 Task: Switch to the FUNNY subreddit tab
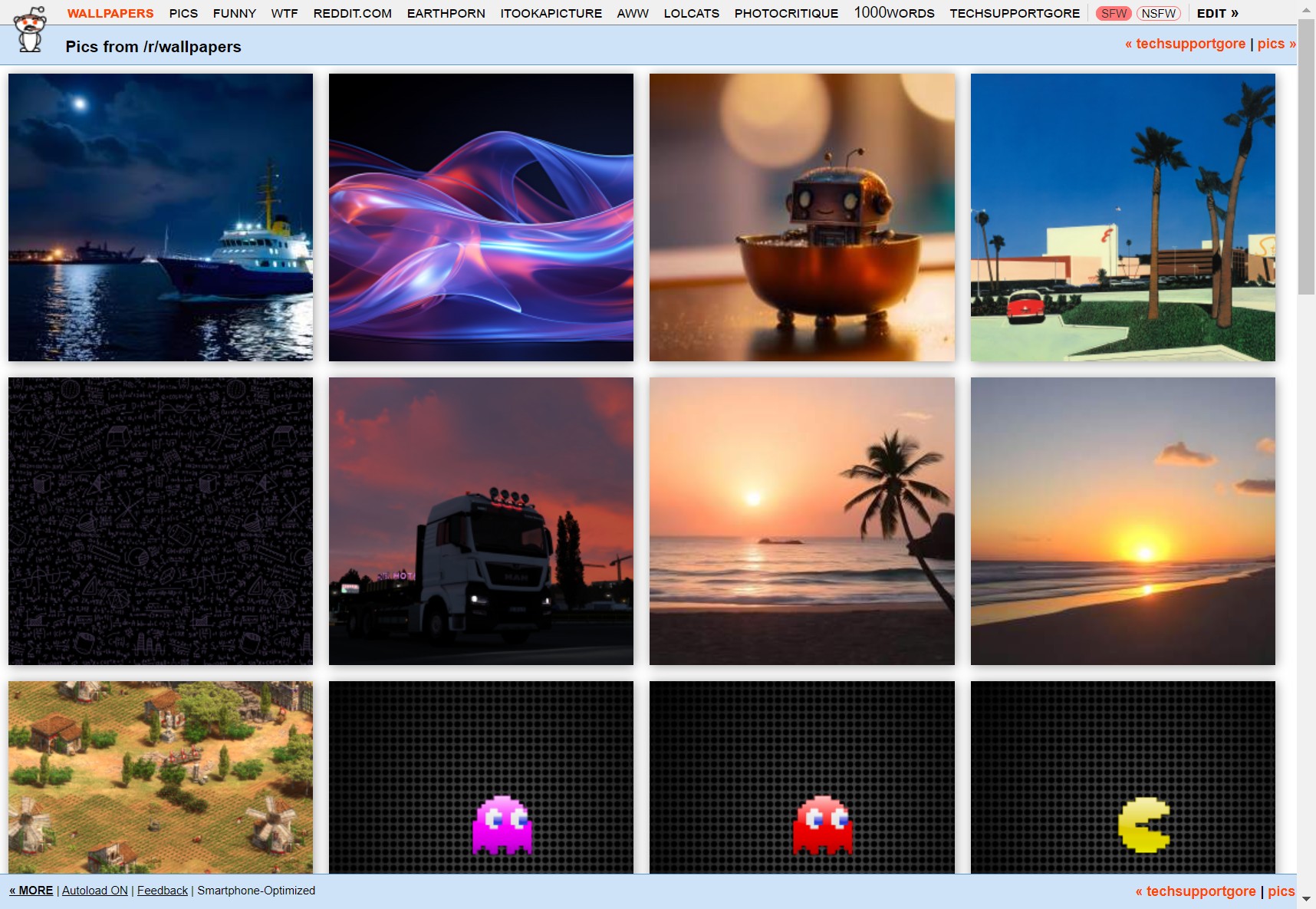point(234,13)
